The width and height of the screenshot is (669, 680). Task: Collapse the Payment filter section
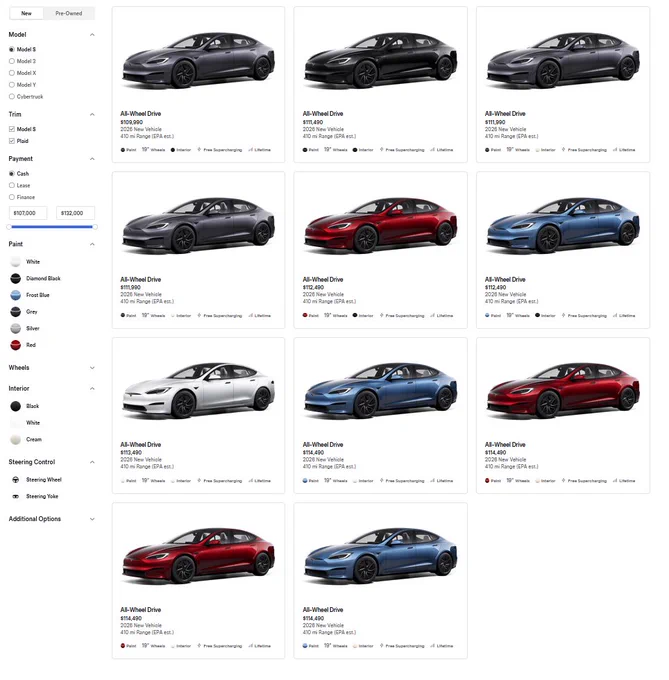[92, 159]
